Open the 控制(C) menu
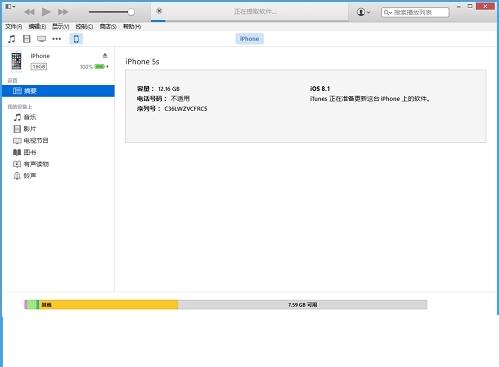This screenshot has width=499, height=367. [84, 27]
